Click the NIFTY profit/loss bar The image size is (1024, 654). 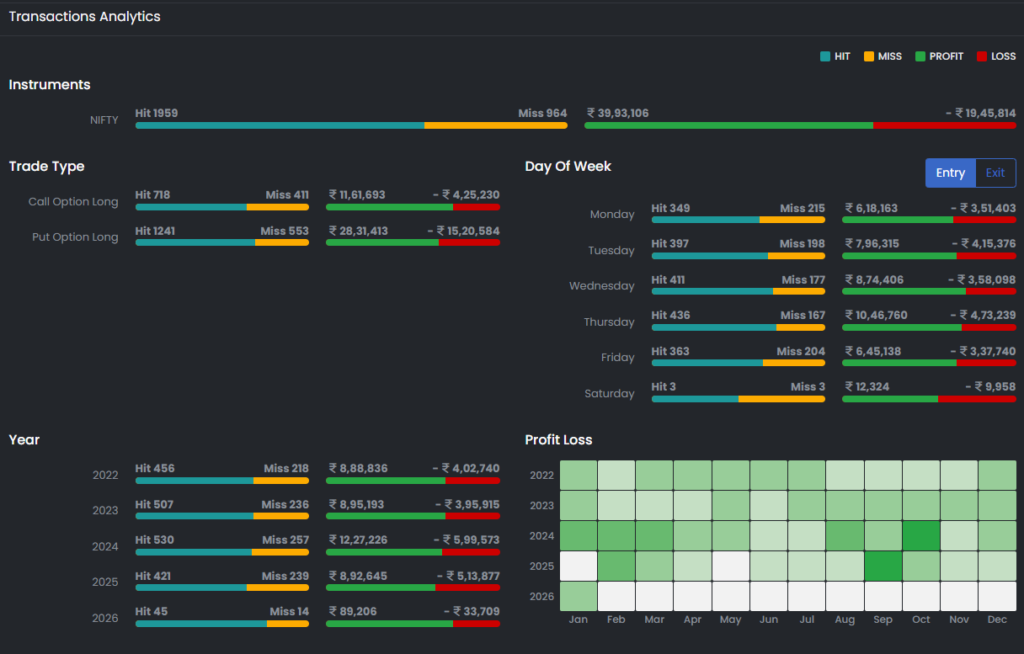[x=800, y=126]
